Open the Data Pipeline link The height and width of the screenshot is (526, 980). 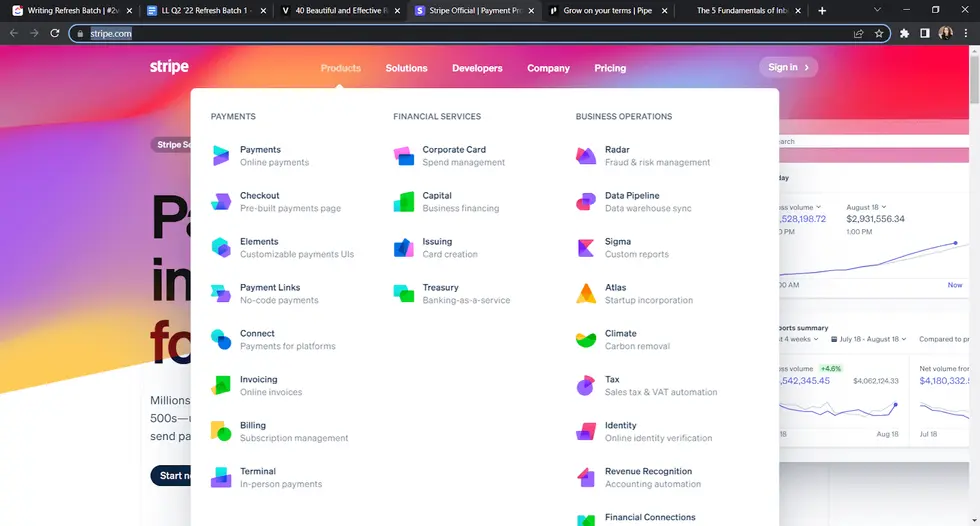click(632, 195)
